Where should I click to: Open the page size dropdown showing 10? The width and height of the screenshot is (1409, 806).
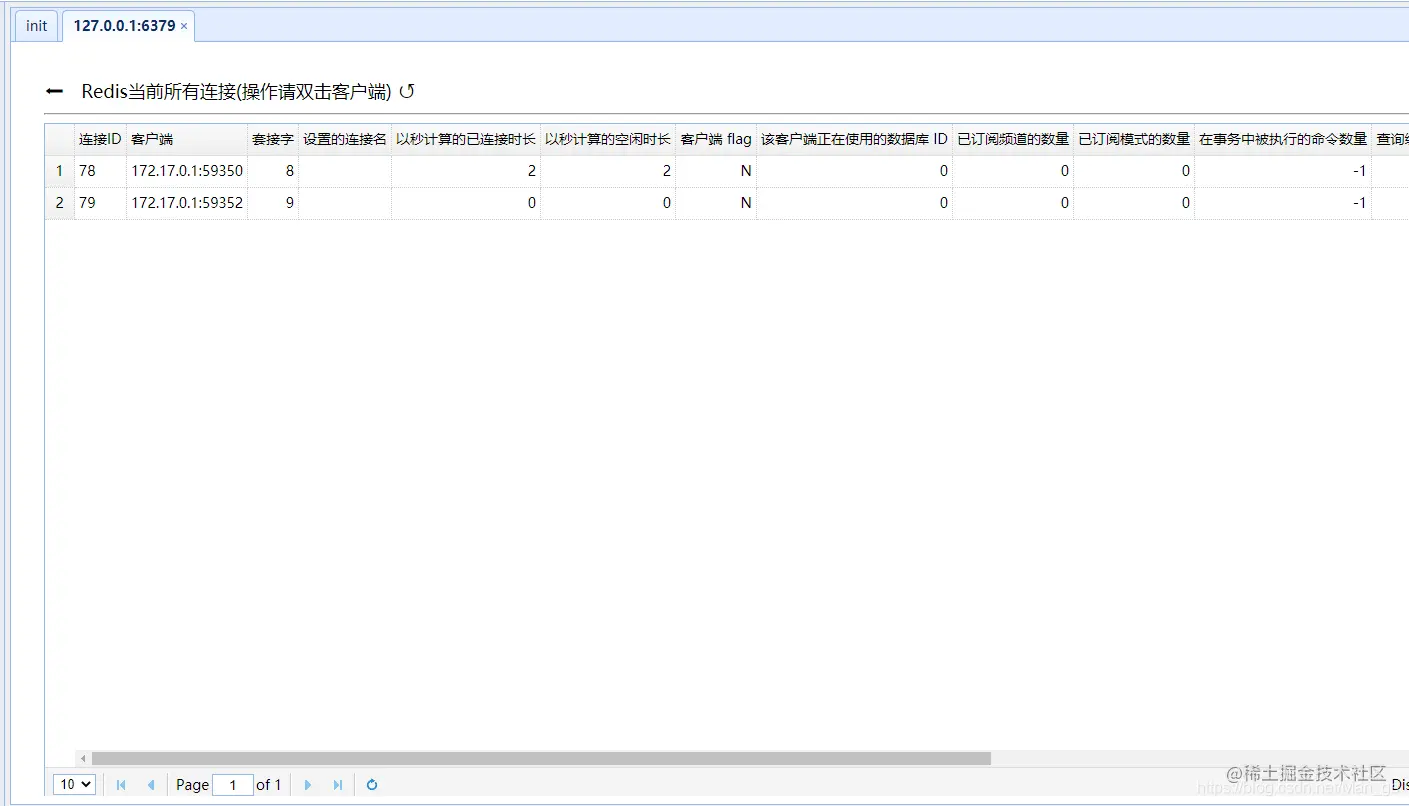[x=75, y=785]
